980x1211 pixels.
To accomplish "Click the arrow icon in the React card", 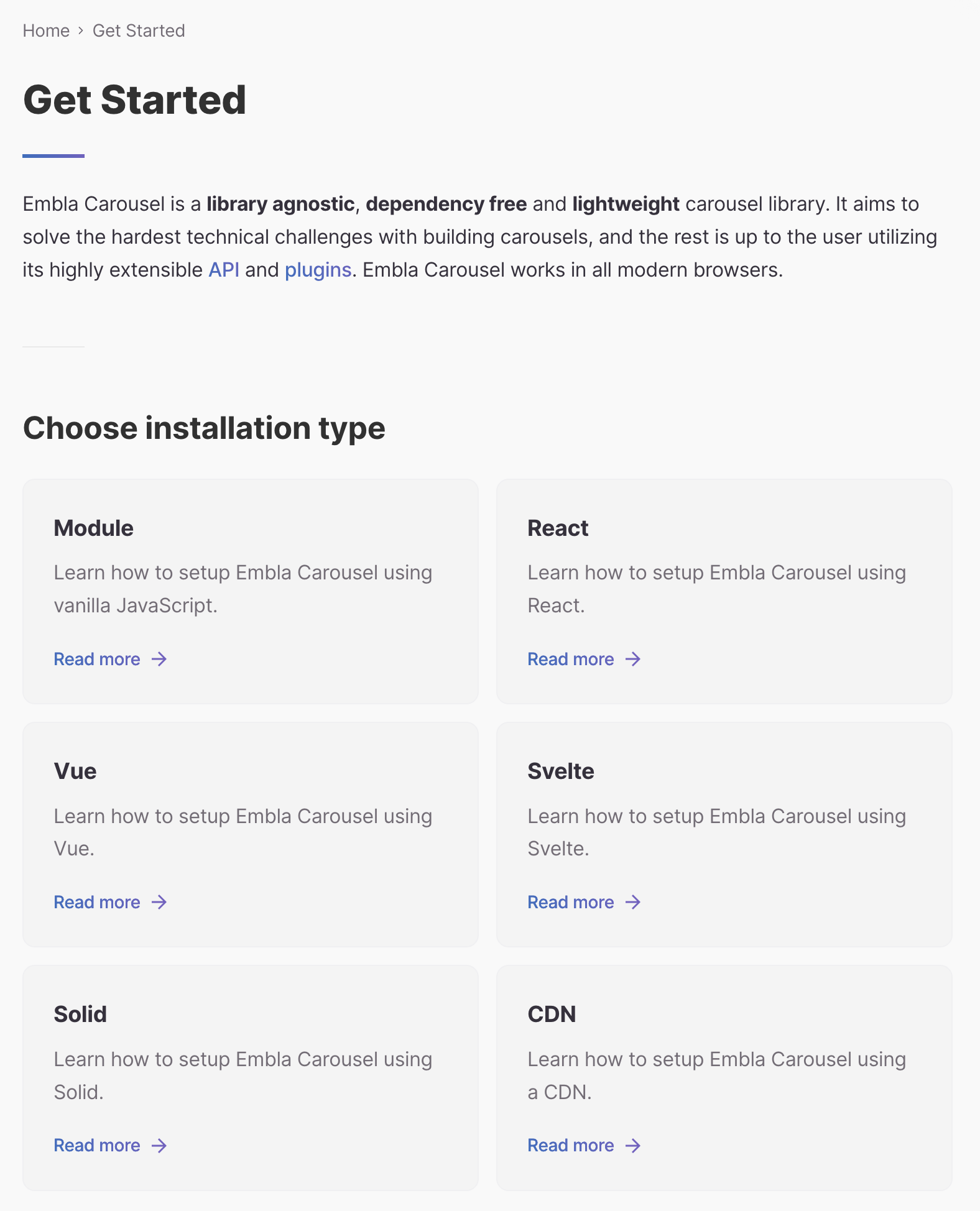I will tap(633, 659).
